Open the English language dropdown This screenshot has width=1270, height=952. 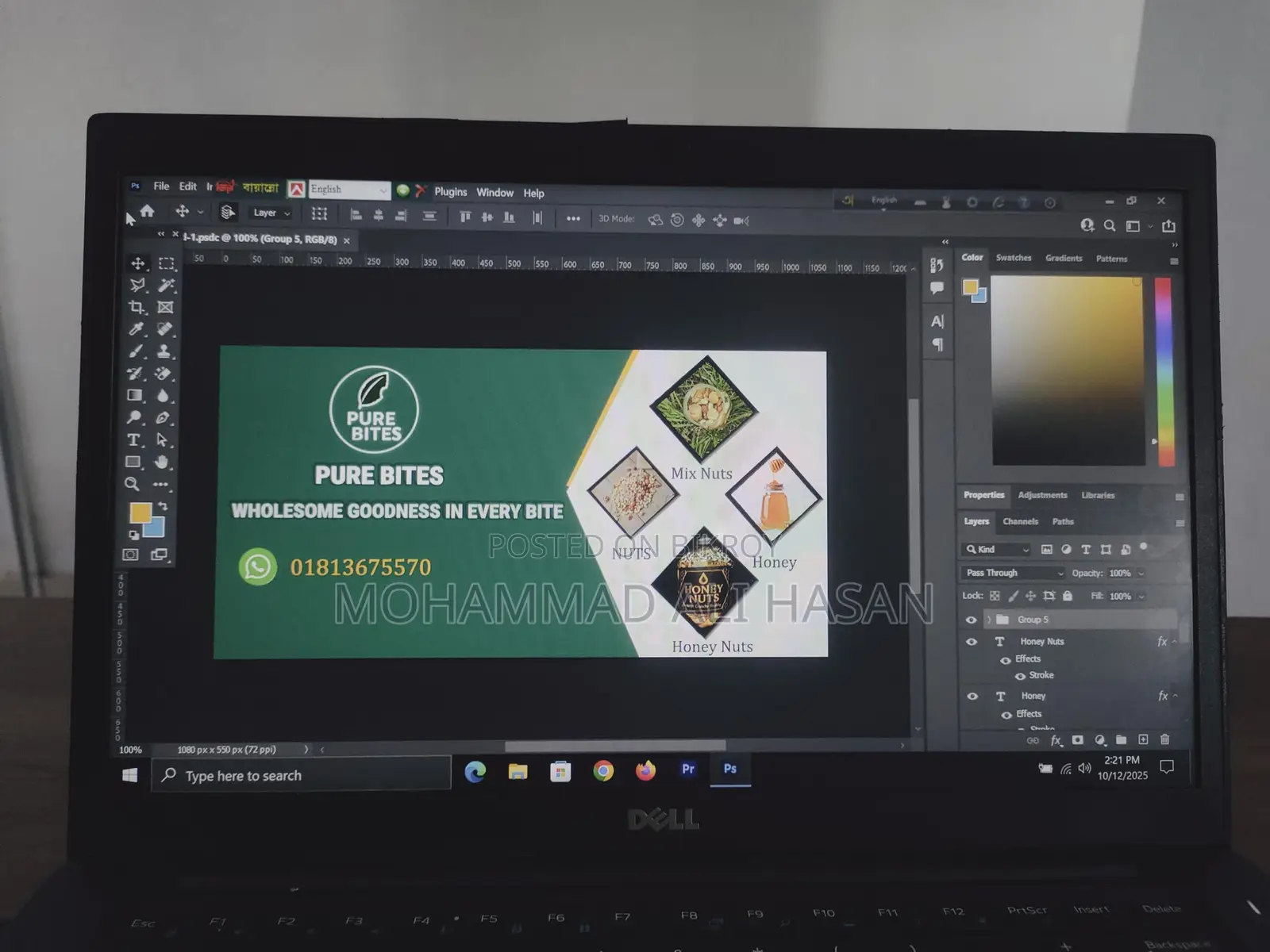(348, 190)
